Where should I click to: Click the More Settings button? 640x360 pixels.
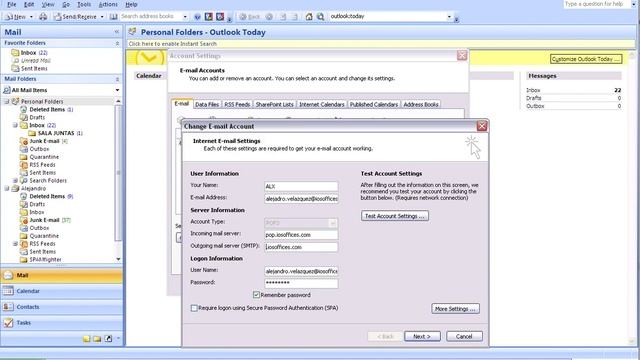click(456, 309)
